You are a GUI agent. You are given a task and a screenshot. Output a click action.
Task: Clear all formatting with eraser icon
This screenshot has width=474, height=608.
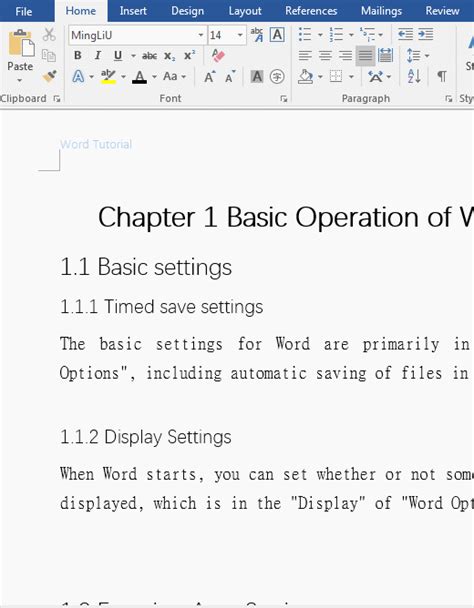pyautogui.click(x=219, y=56)
